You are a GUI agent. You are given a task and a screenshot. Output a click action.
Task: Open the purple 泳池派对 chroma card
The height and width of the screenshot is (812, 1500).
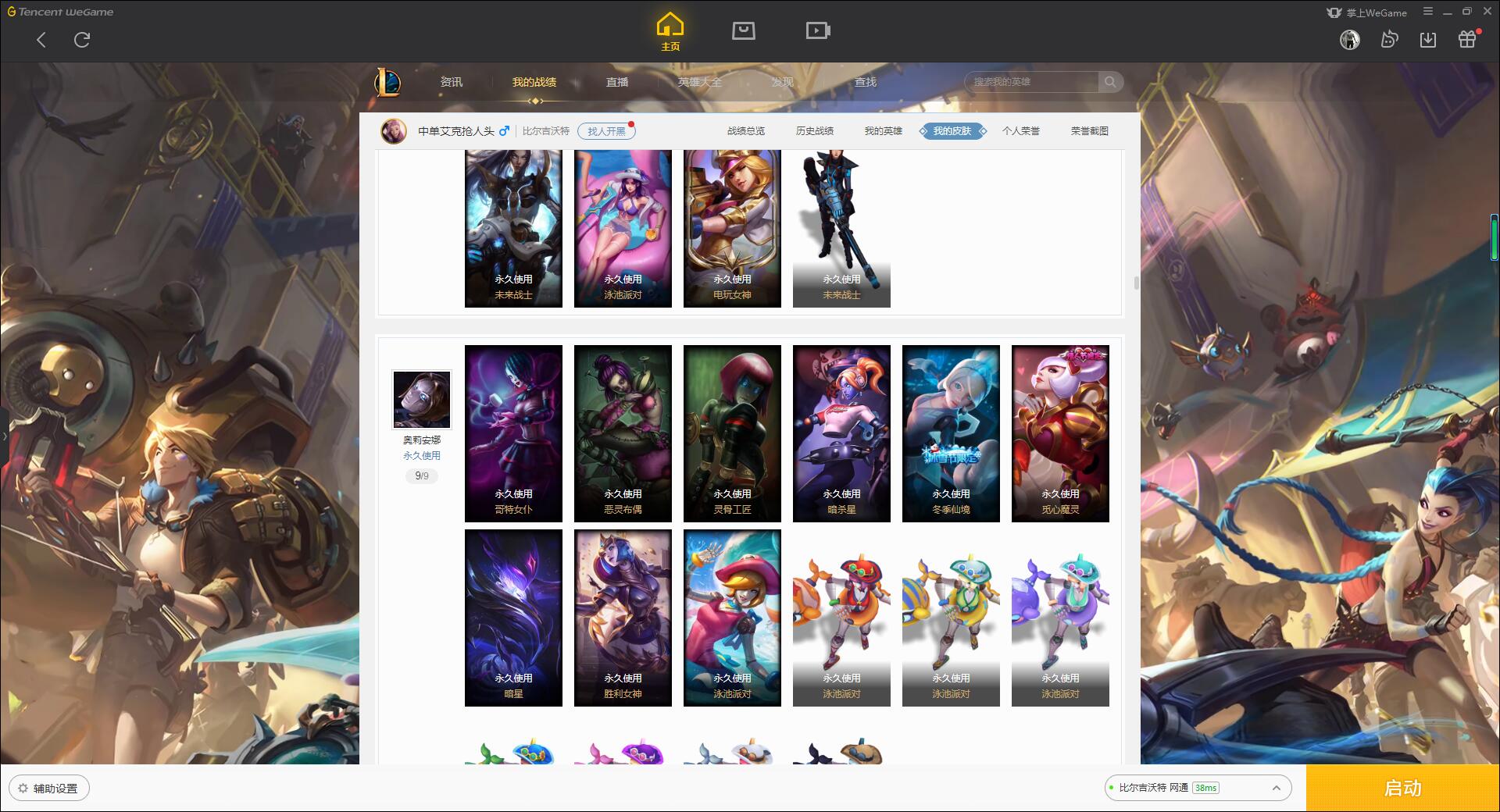1060,618
